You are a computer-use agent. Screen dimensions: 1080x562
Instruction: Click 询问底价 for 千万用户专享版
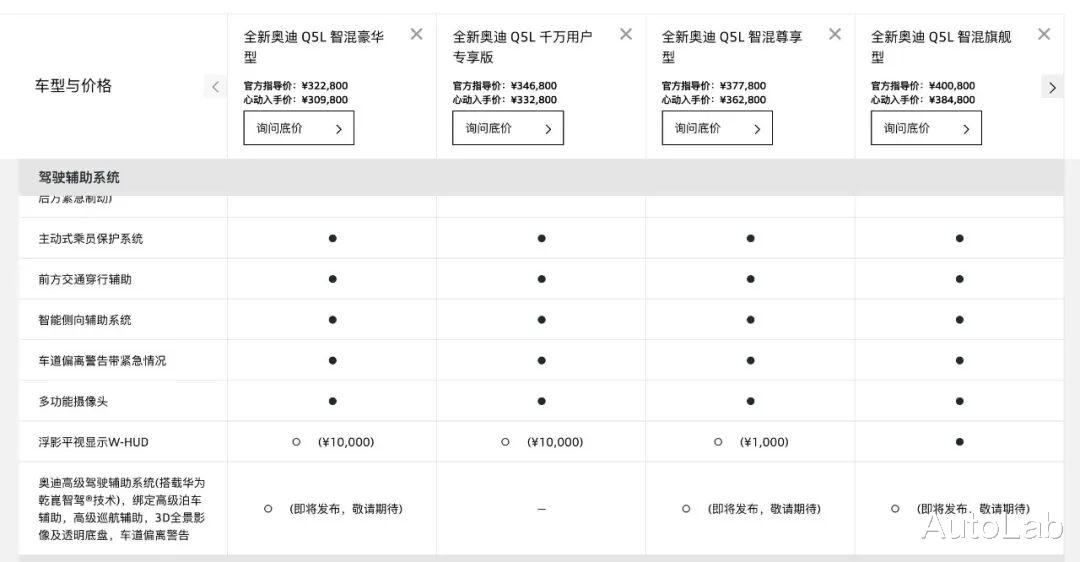(508, 128)
